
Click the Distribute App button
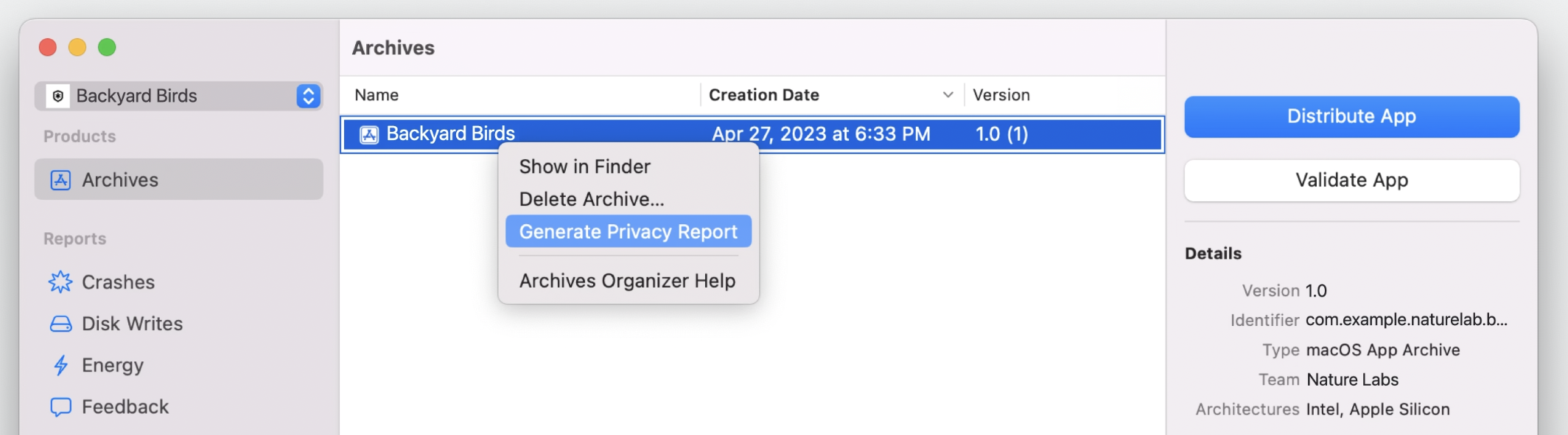pyautogui.click(x=1352, y=116)
